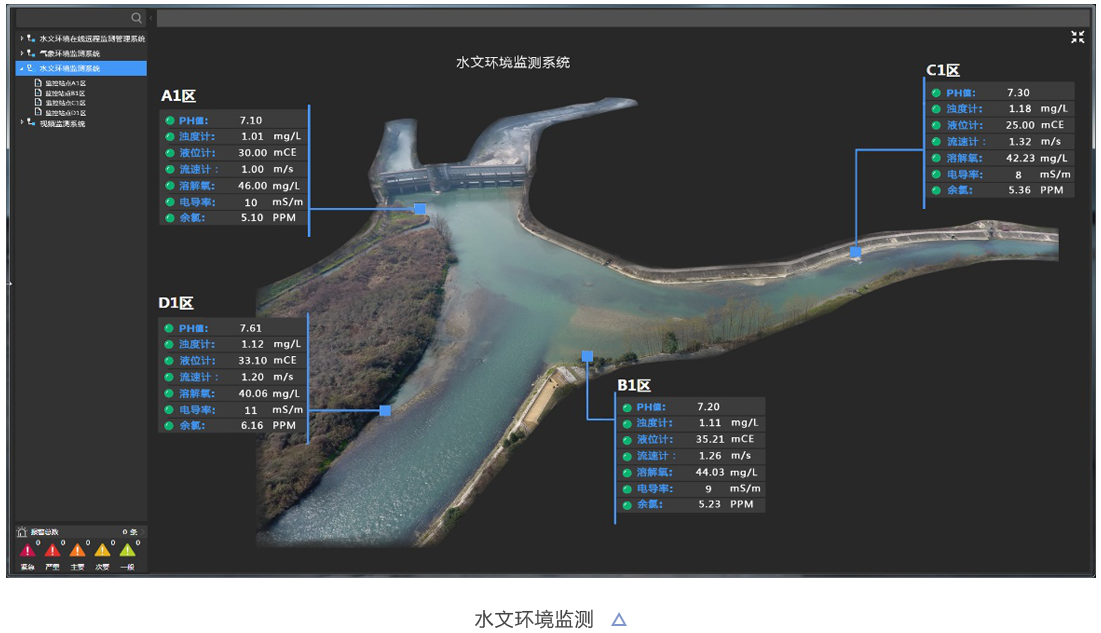The height and width of the screenshot is (633, 1101).
Task: Expand the 气象环境监测系统 tree node
Action: point(21,53)
